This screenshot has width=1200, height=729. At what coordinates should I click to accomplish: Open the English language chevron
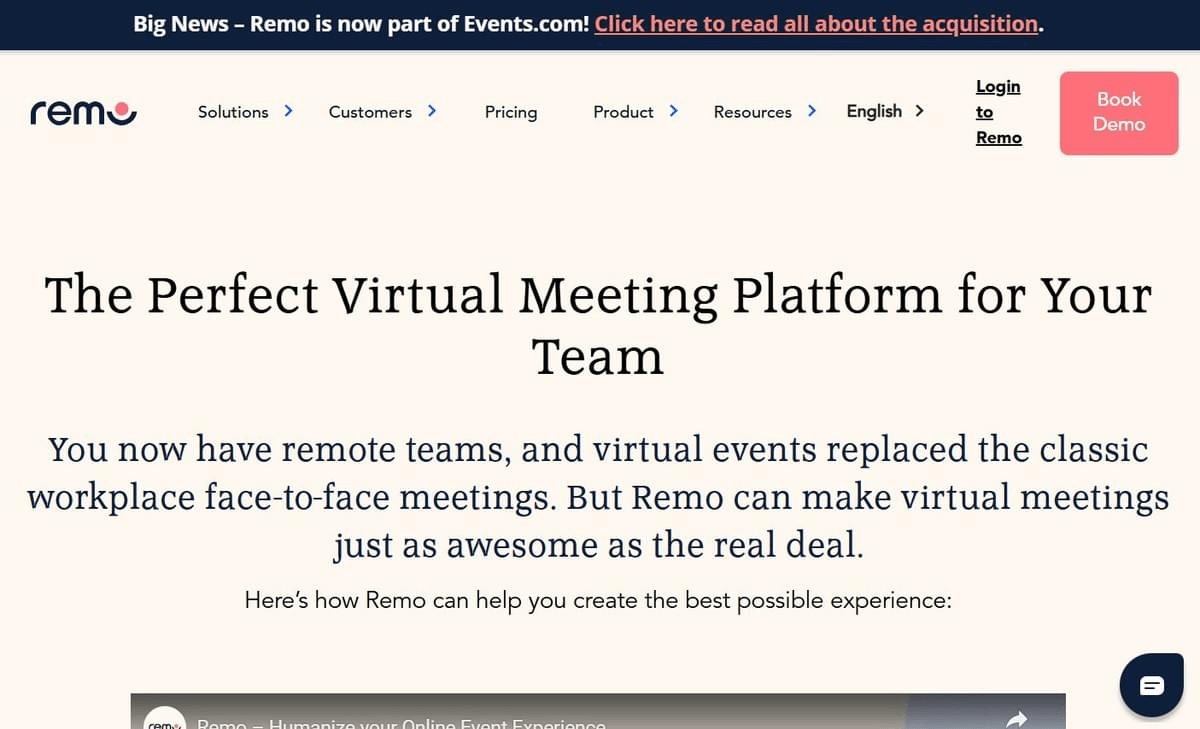(918, 111)
